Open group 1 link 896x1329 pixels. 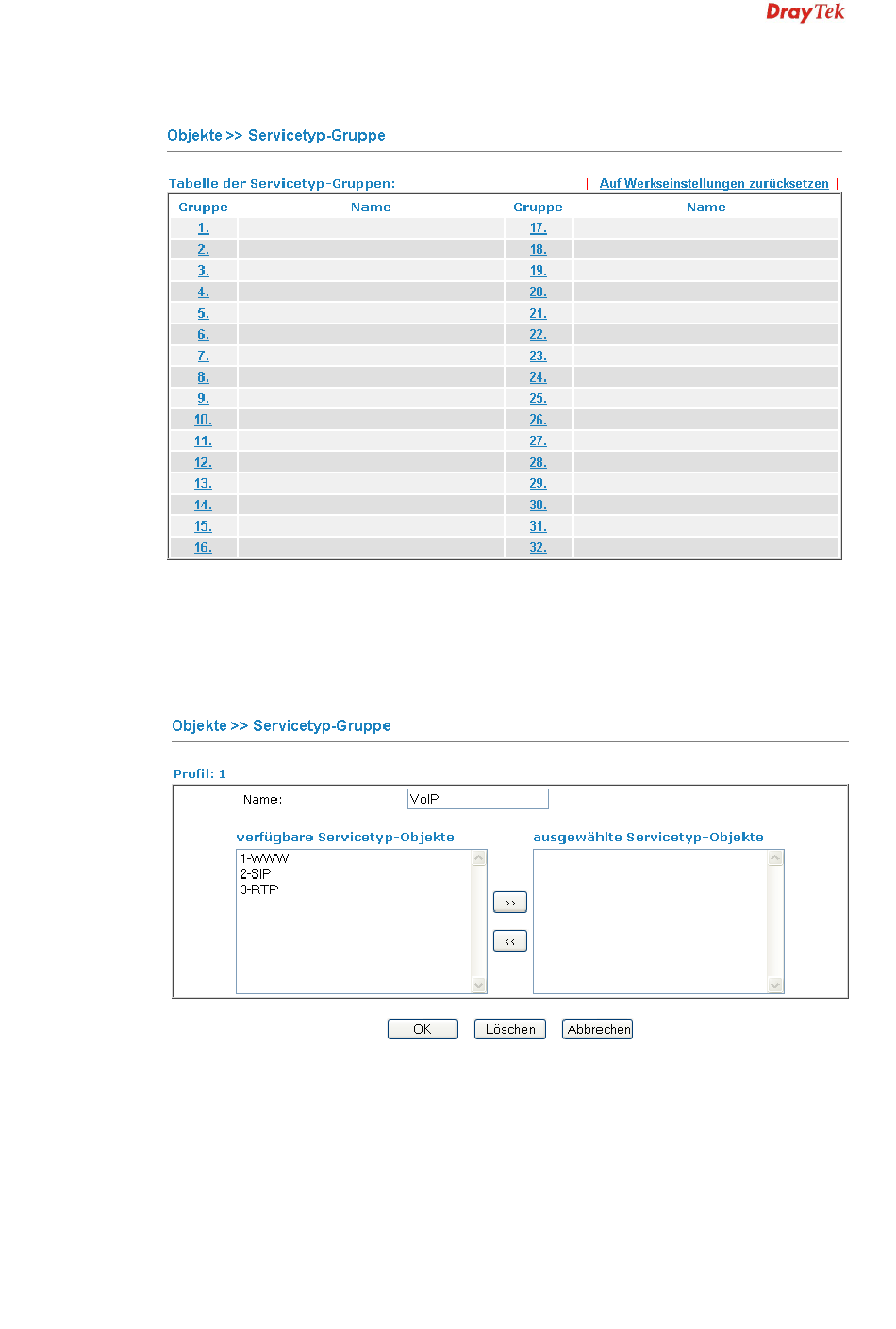(x=203, y=228)
